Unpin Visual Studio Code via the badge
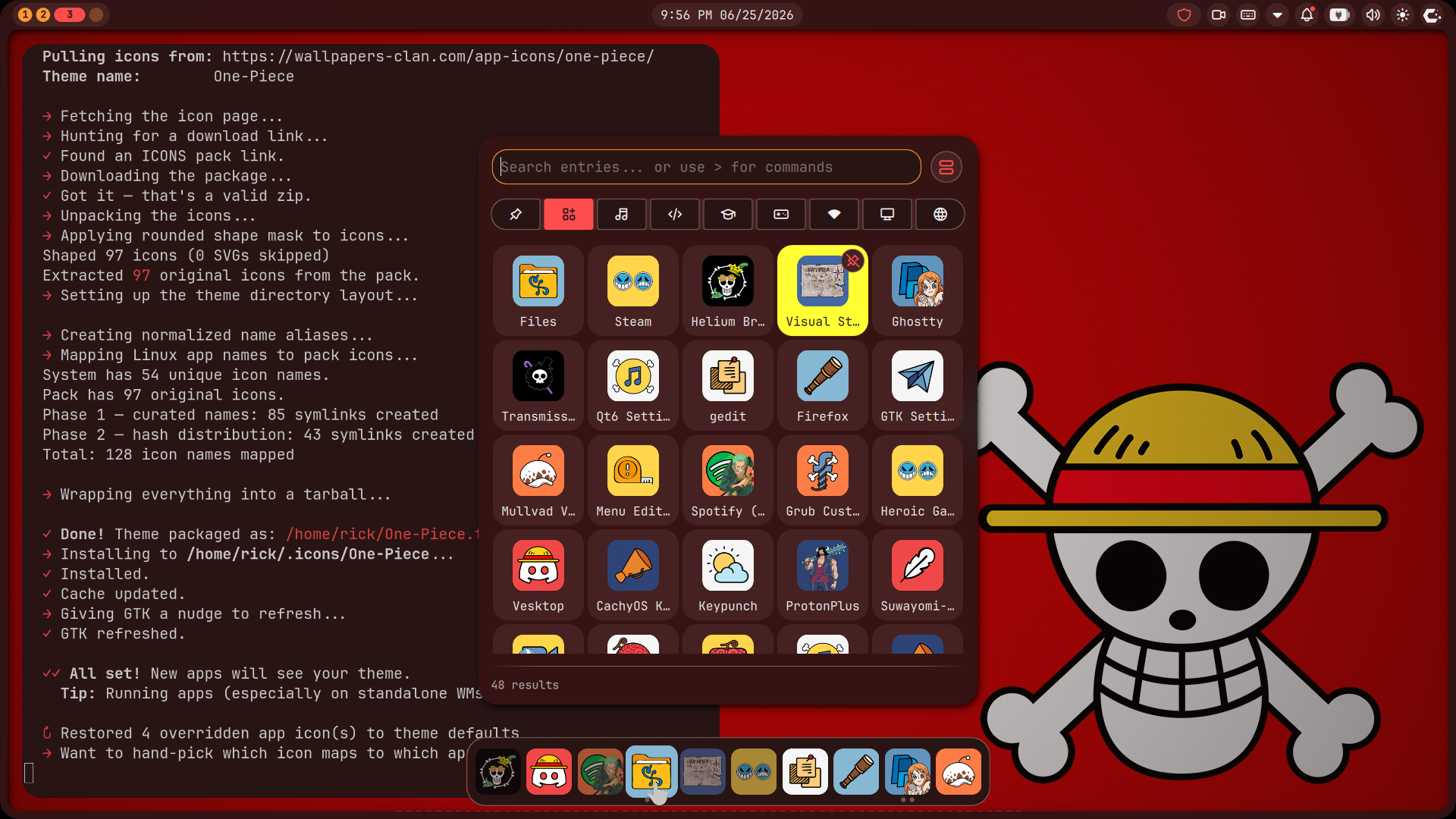Screen dimensions: 1456x819 [x=853, y=261]
